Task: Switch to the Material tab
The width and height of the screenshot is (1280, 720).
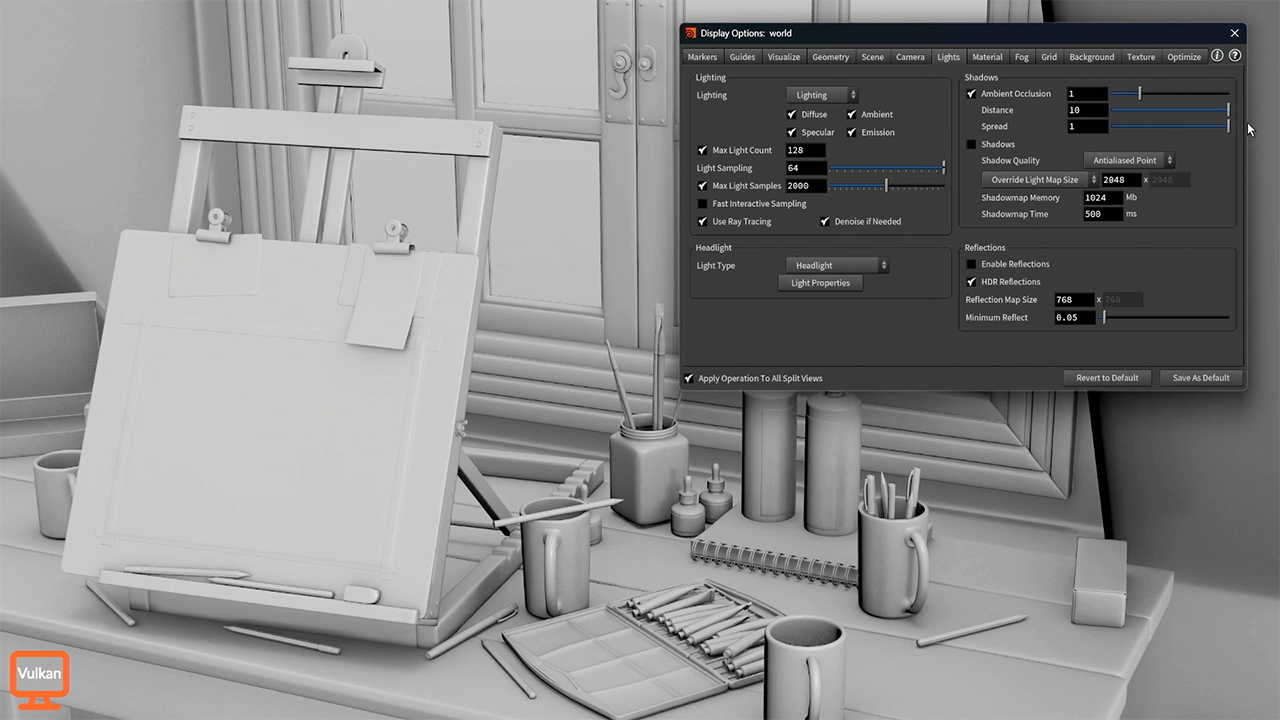Action: [x=987, y=57]
